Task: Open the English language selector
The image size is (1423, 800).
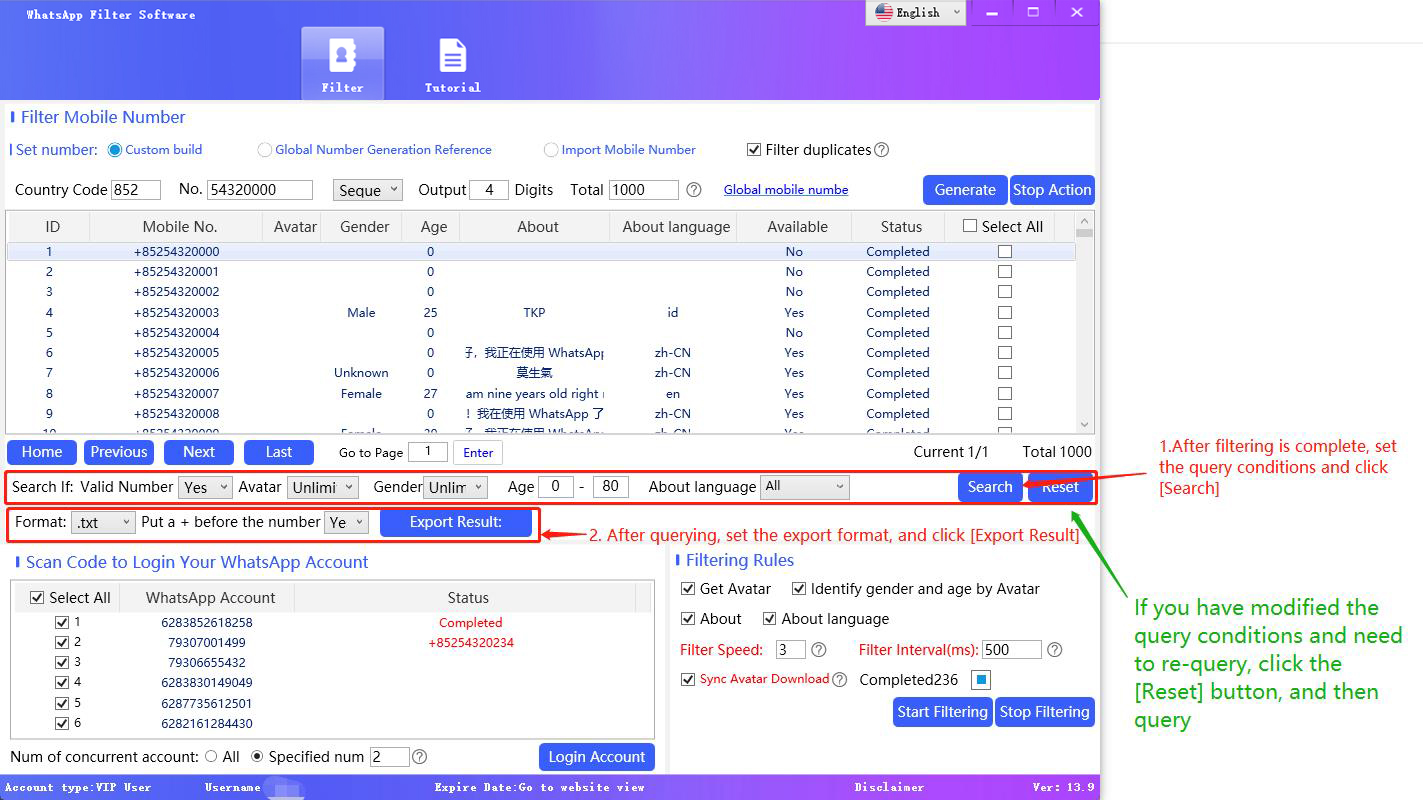Action: (x=917, y=12)
